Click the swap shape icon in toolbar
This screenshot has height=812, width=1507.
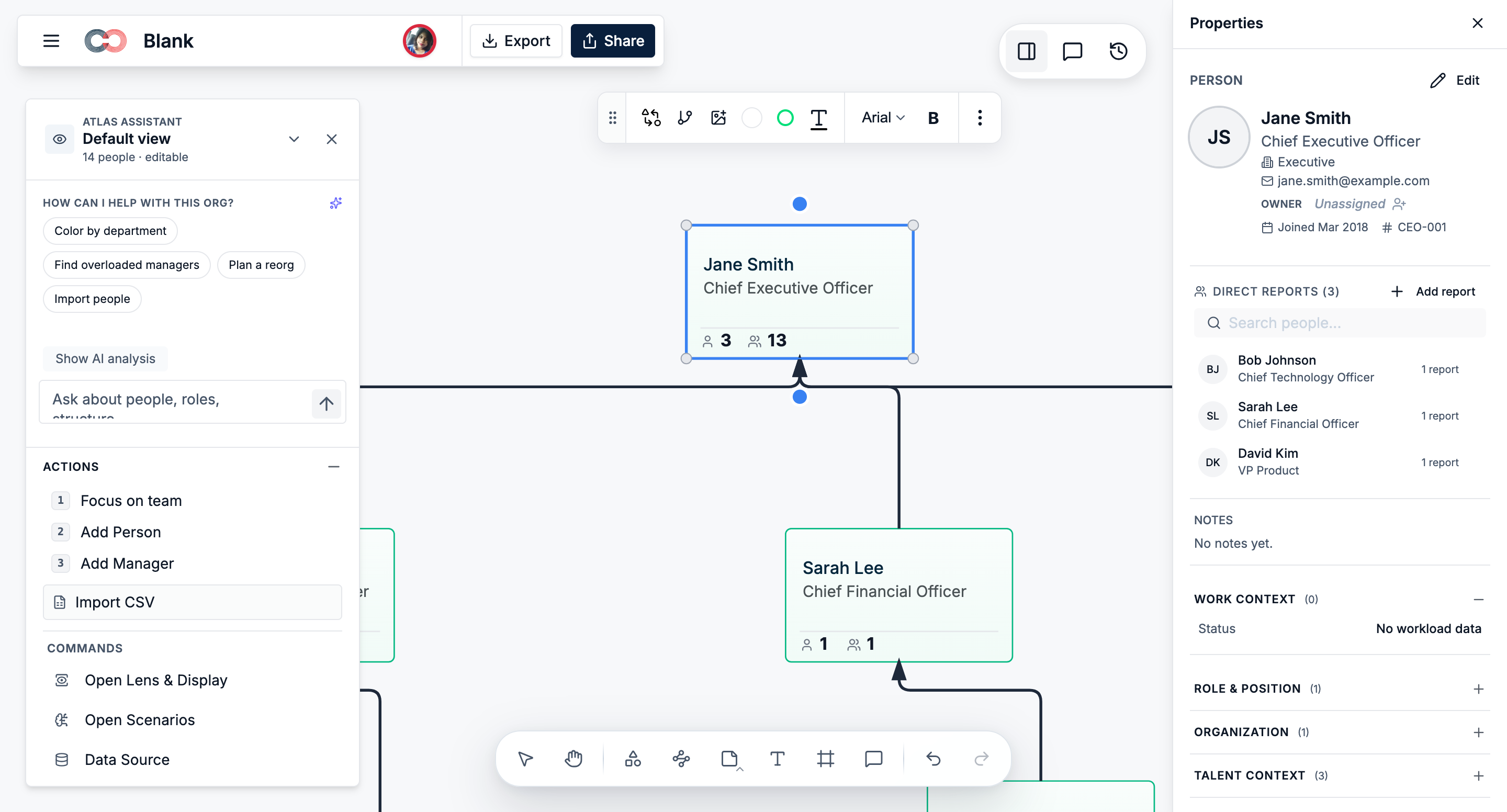click(651, 118)
